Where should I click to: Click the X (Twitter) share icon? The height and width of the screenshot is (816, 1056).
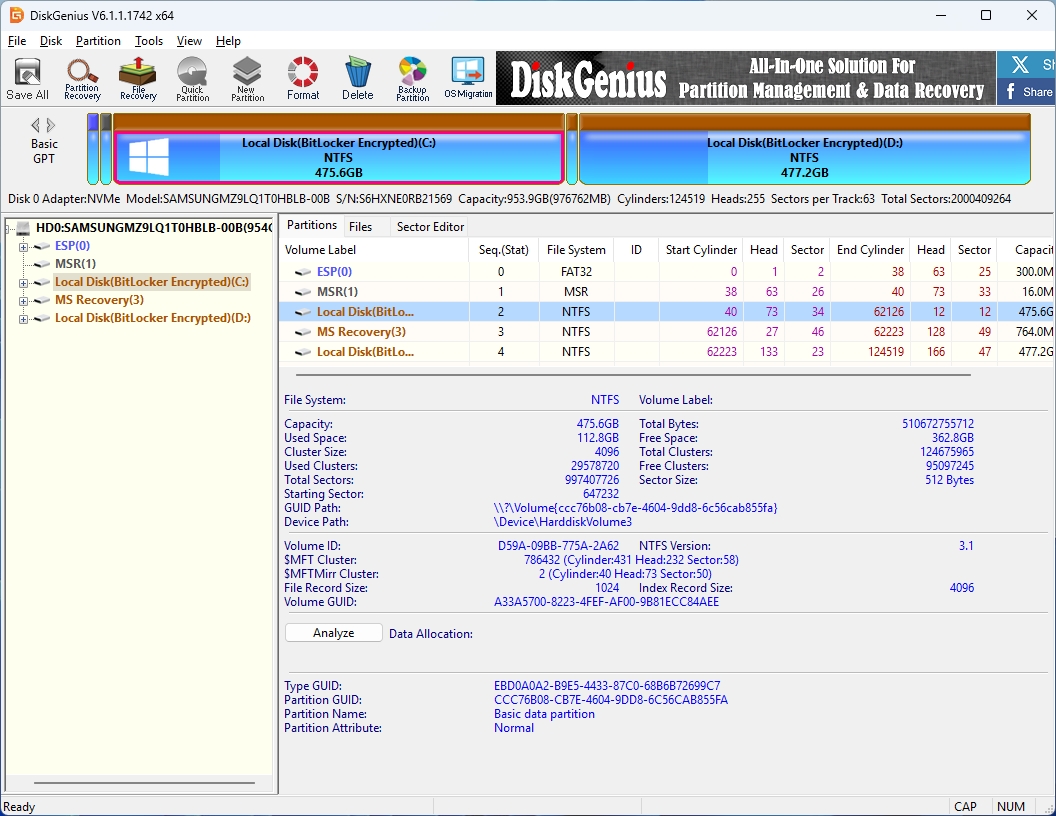pos(1020,65)
